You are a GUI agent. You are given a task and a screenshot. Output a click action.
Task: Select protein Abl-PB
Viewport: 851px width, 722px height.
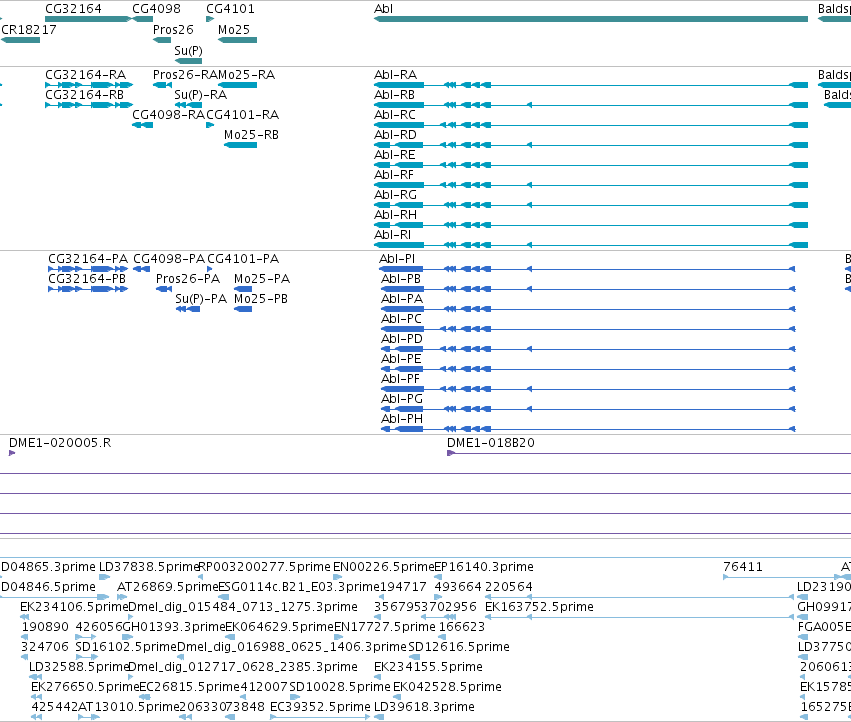coord(401,278)
